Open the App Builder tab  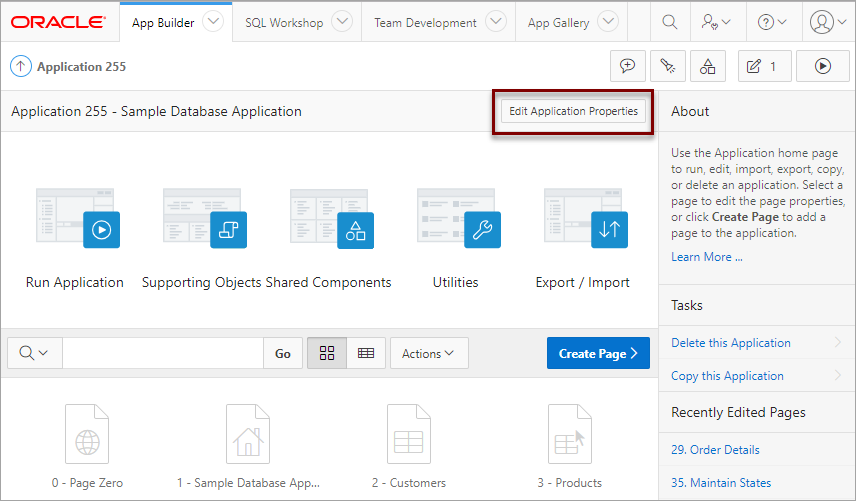[x=163, y=23]
